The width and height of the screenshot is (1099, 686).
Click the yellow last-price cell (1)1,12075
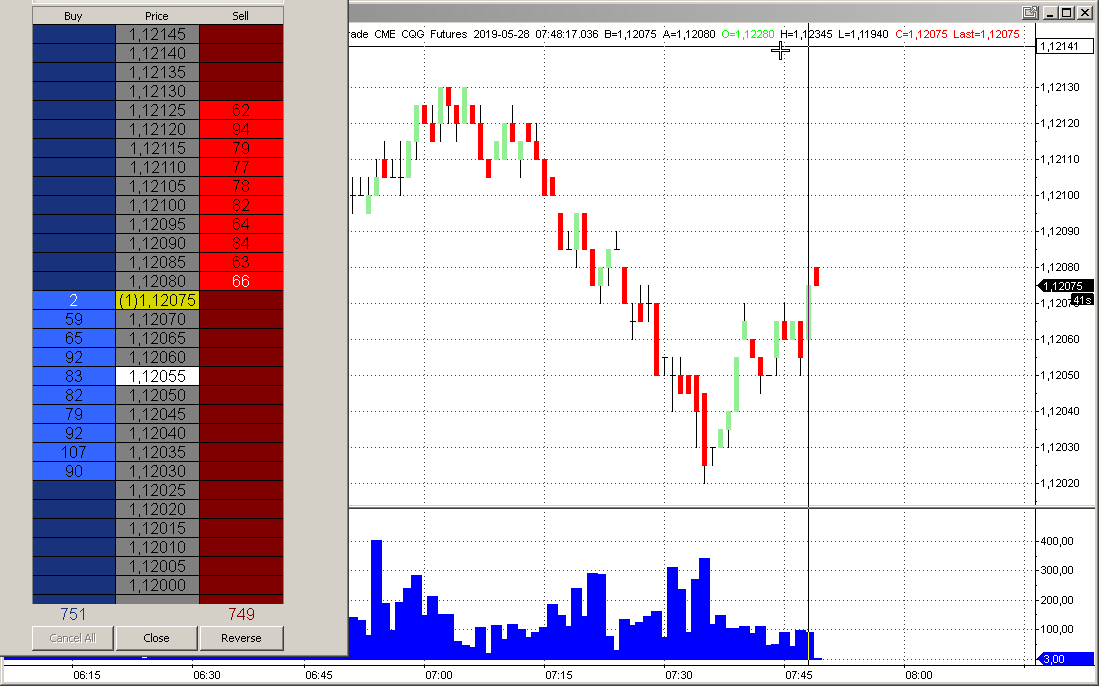(157, 301)
